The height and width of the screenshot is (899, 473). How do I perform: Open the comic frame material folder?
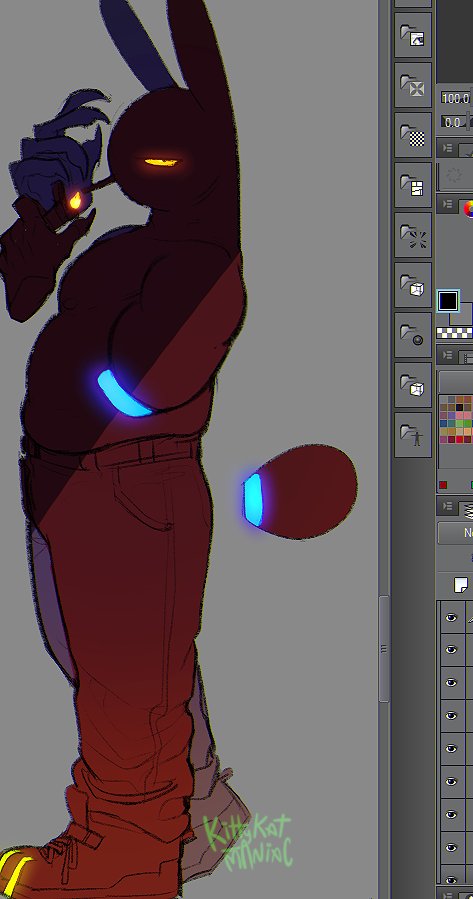413,185
